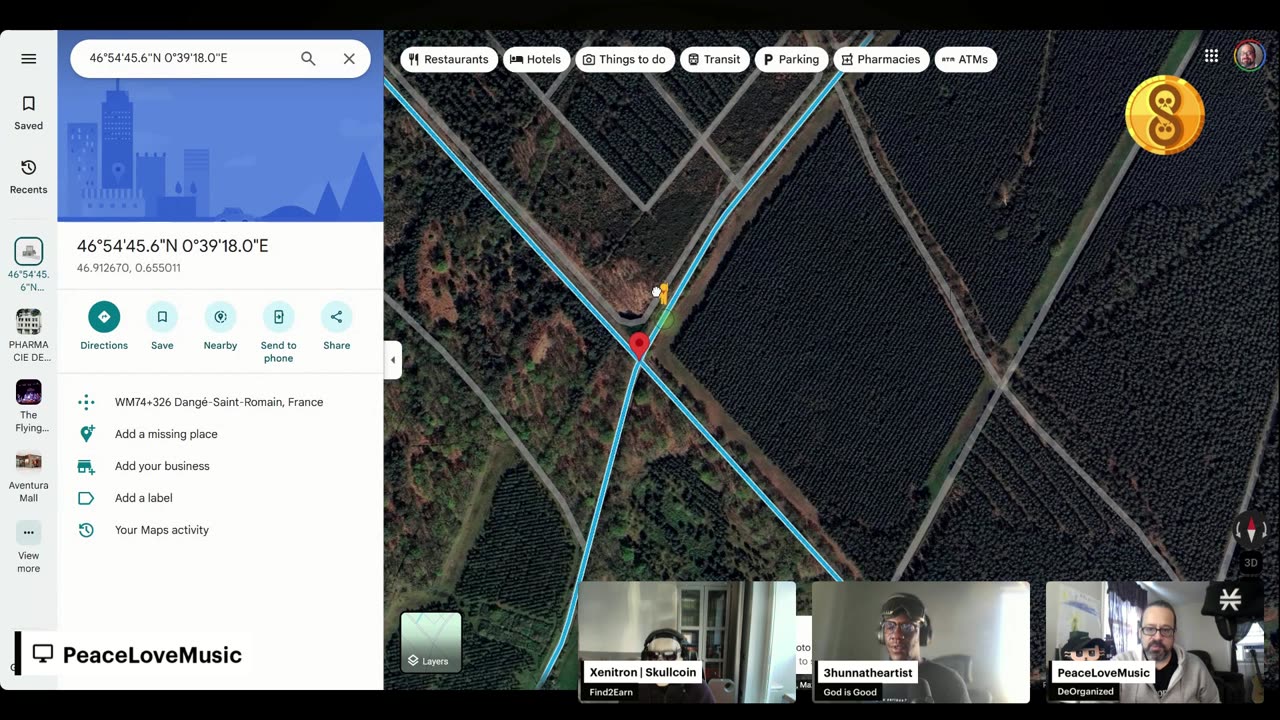Show Transit options chip
The image size is (1280, 720).
714,59
